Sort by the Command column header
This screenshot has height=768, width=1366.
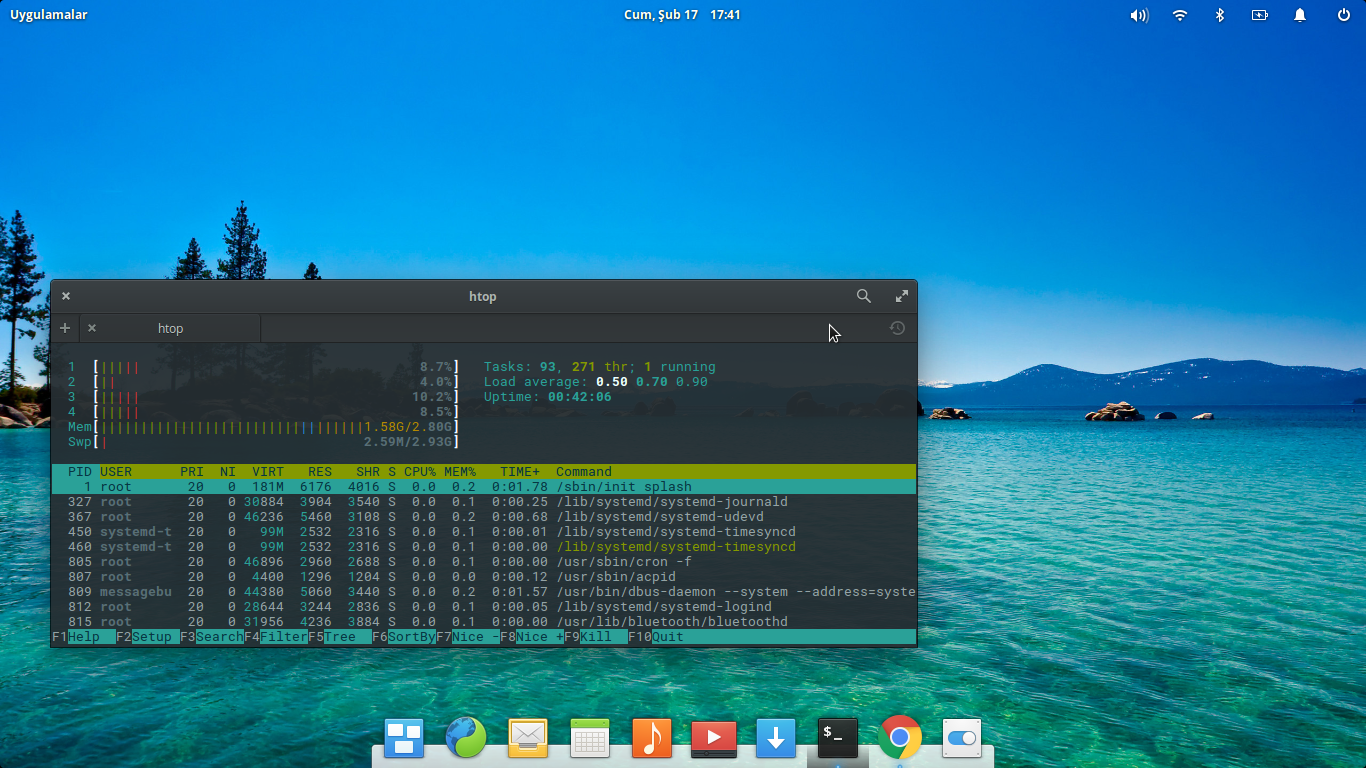coord(584,472)
